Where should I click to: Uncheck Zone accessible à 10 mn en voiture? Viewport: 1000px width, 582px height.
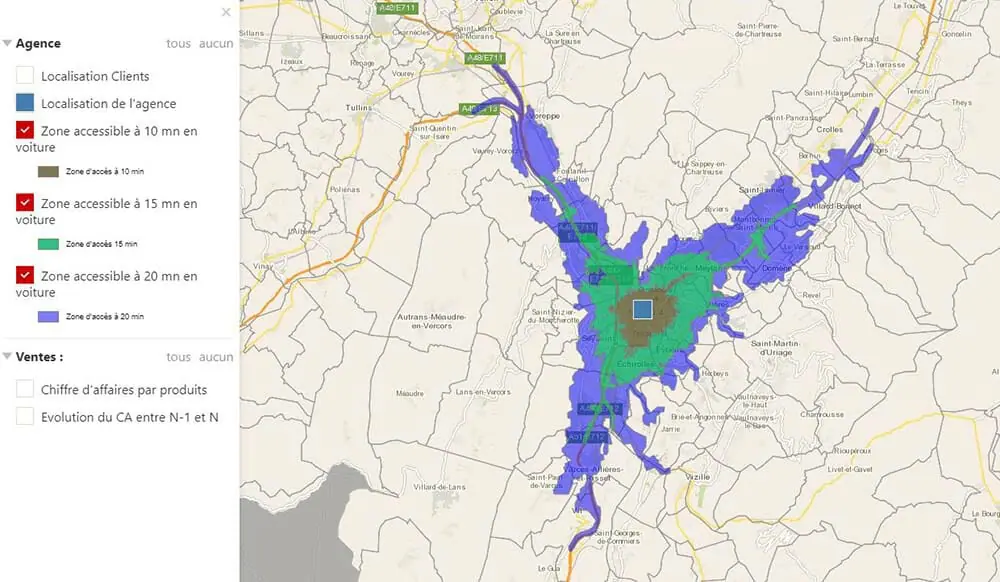[x=24, y=130]
